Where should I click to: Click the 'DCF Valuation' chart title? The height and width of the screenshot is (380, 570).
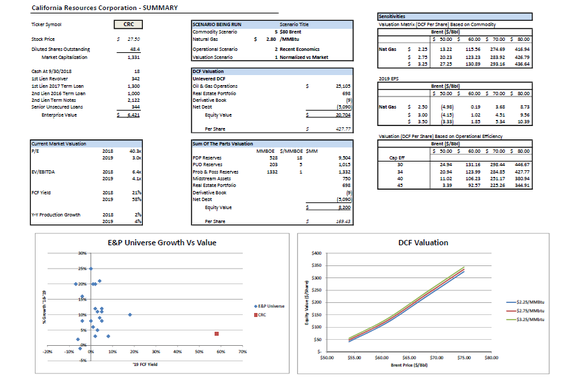coord(423,243)
